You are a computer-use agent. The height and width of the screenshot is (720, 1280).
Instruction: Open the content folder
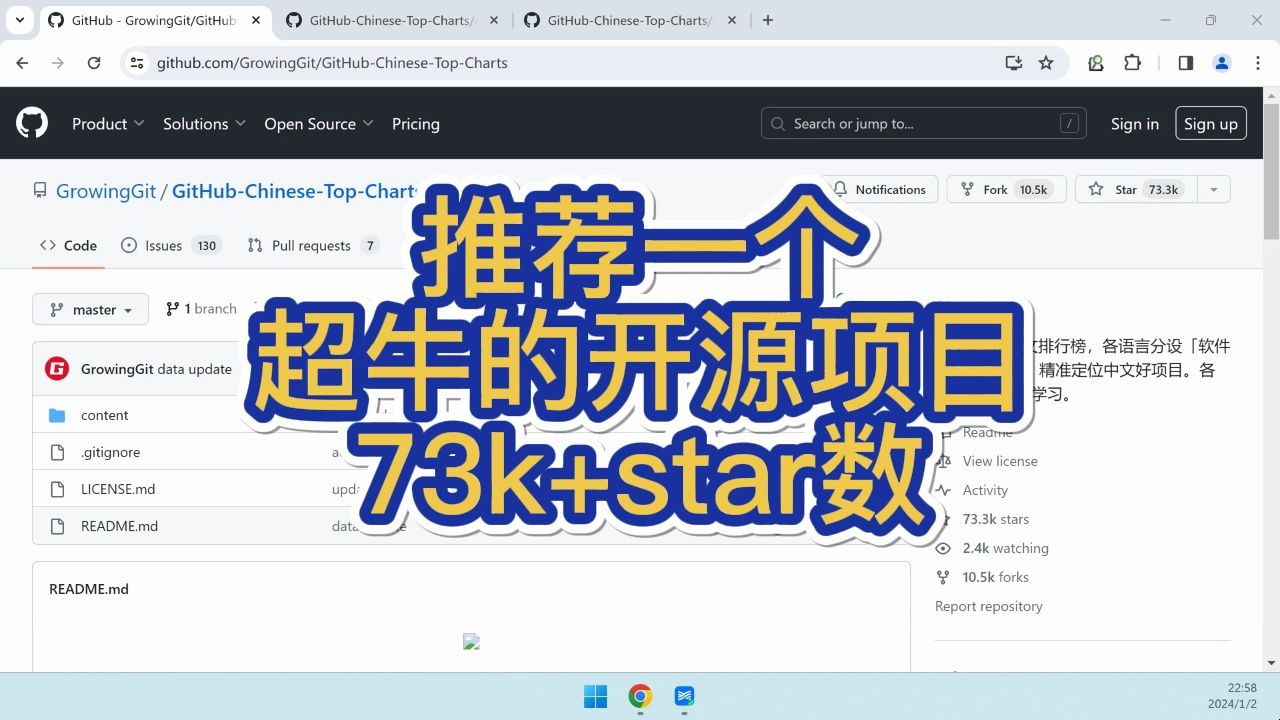point(105,415)
